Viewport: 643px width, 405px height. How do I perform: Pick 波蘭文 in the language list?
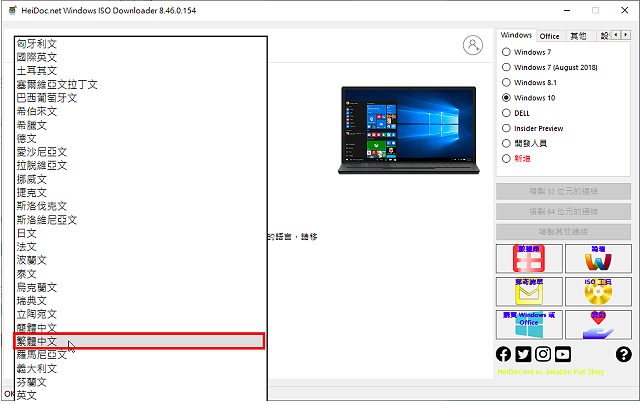141,260
